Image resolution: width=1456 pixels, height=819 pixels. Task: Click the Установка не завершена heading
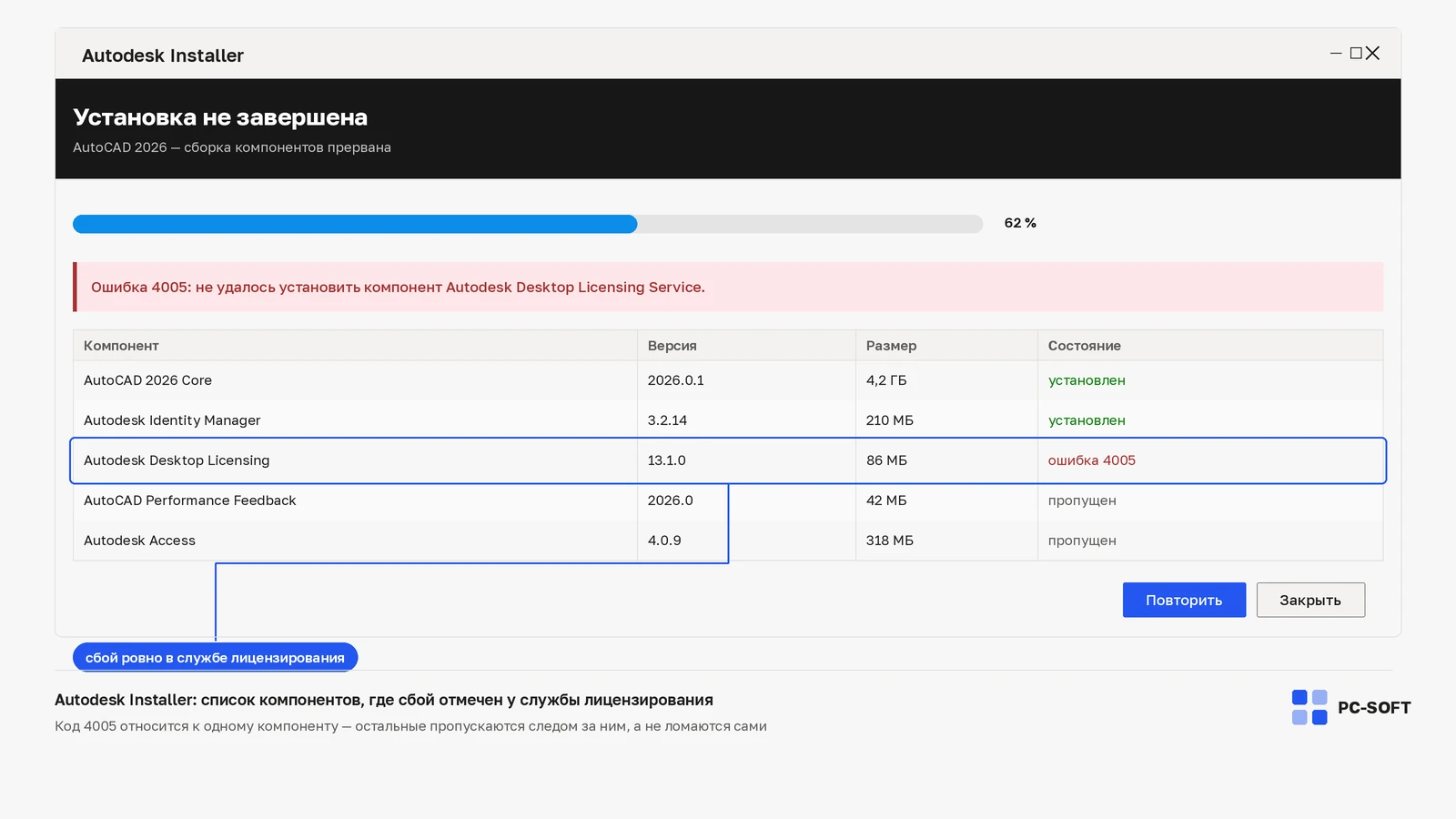click(x=220, y=117)
